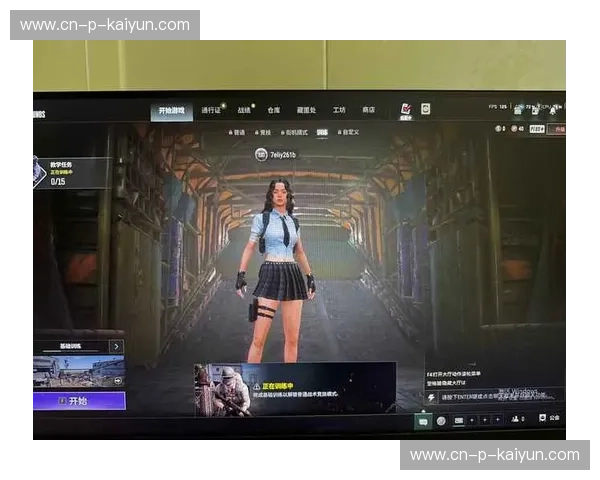Click the soldier artwork in the training banner

click(222, 390)
